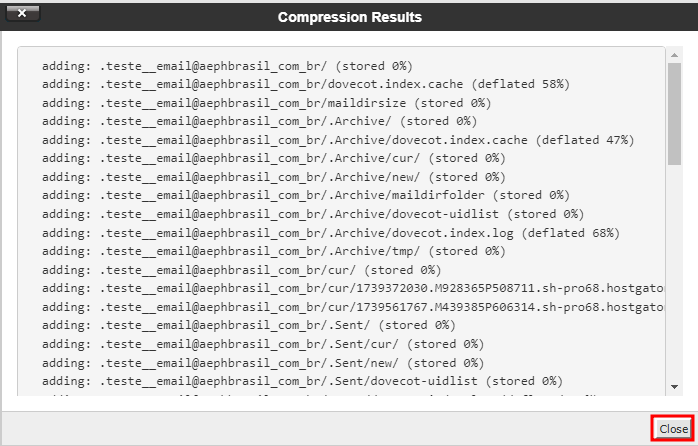Select the .Archive/cur/ log entry
698x446 pixels.
click(274, 158)
